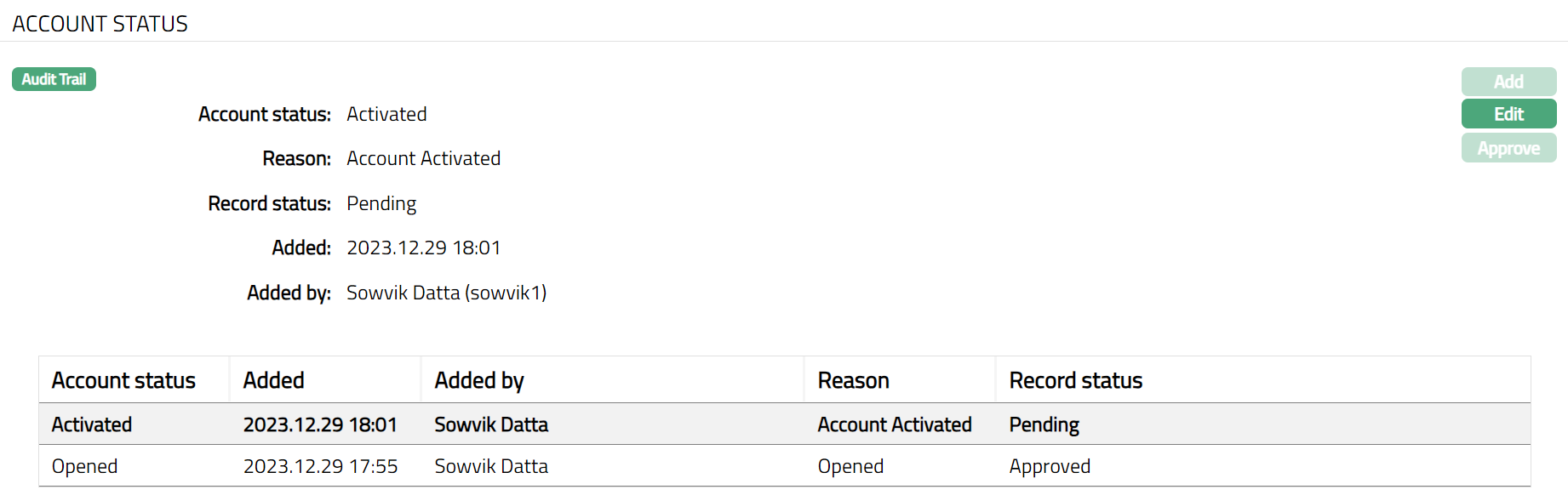Sort by Account status column header

[123, 380]
